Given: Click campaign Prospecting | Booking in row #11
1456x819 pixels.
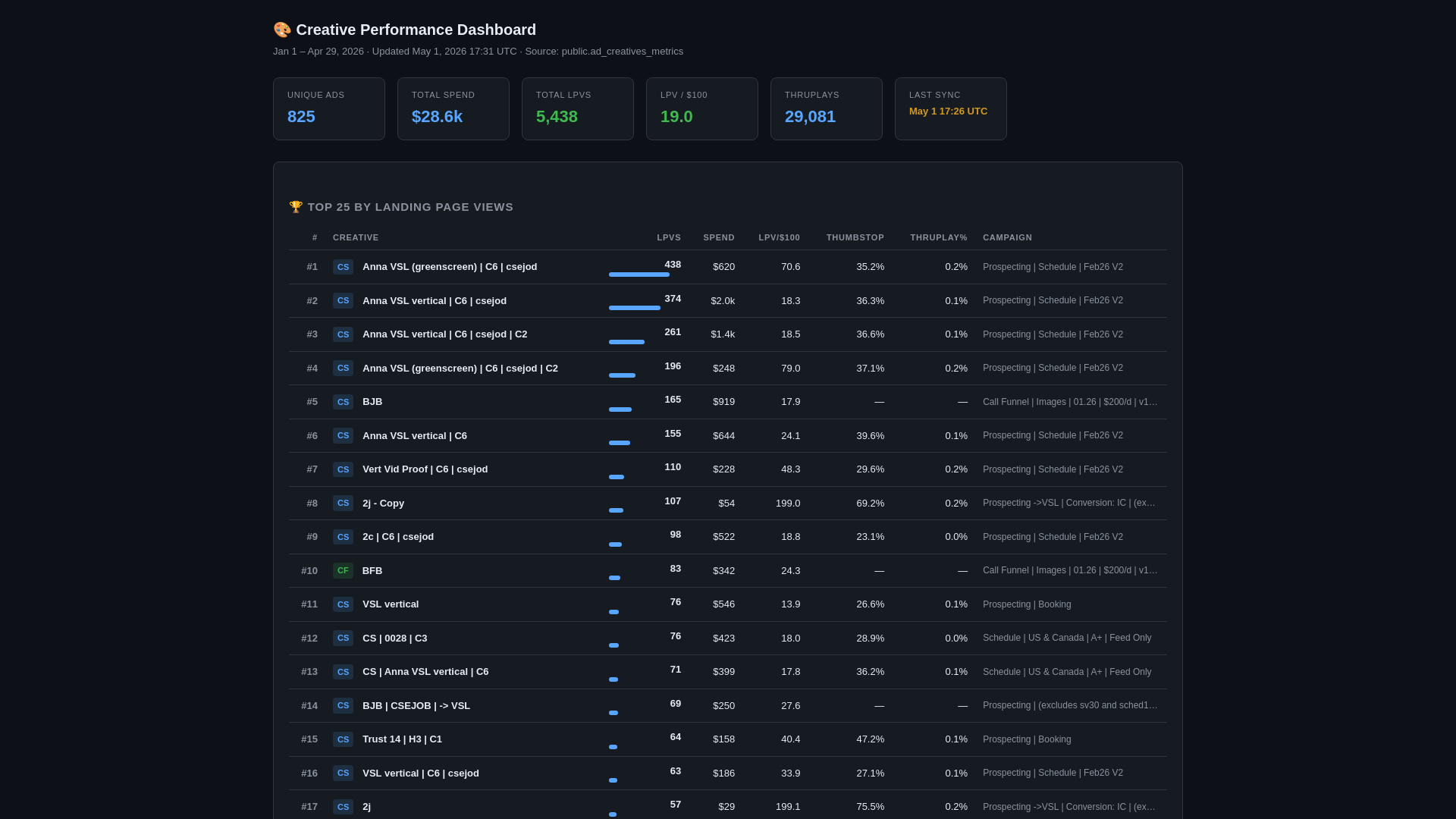Looking at the screenshot, I should [1027, 604].
